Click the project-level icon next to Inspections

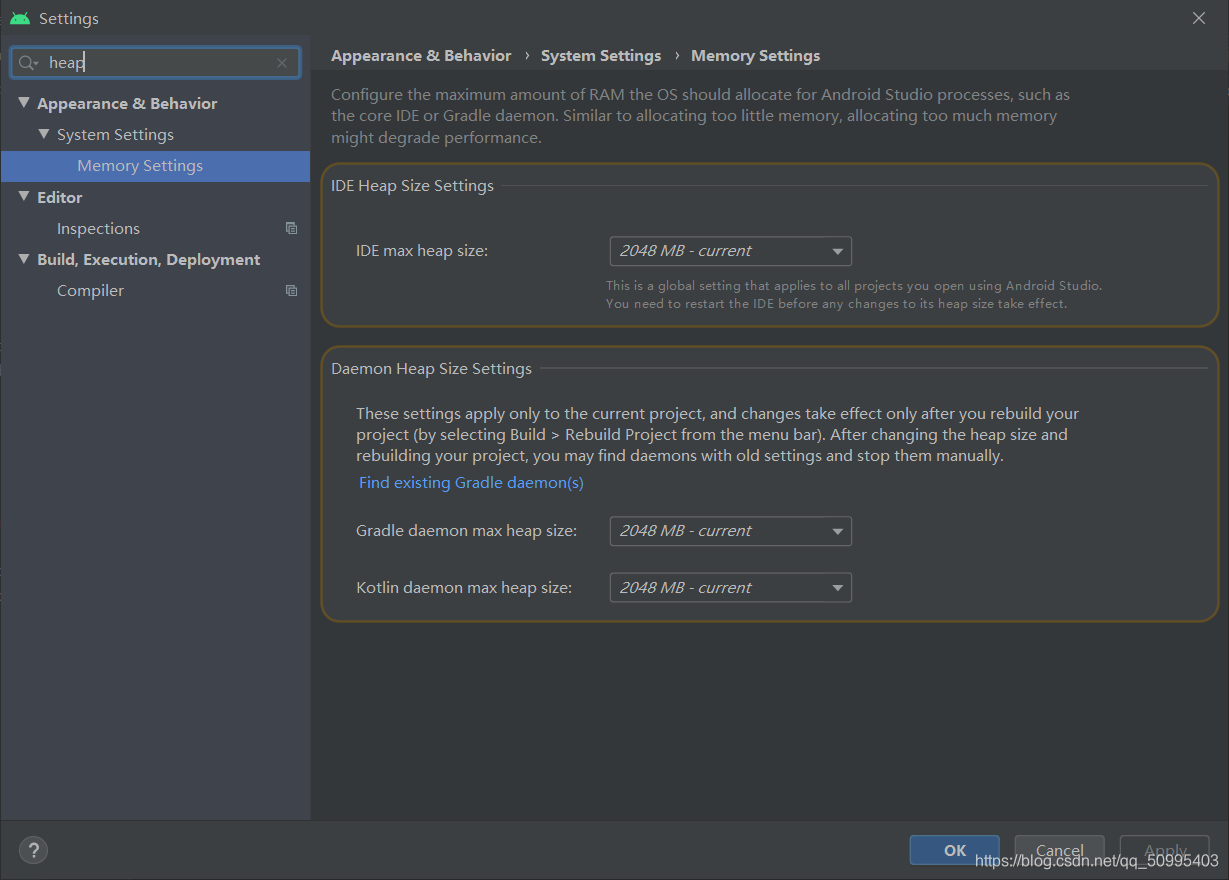point(291,228)
